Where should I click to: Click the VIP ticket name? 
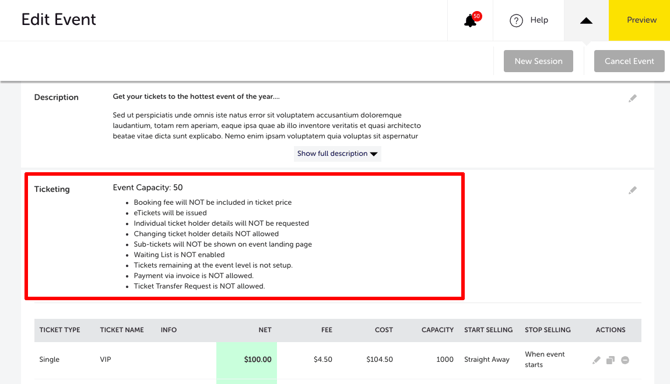tap(106, 360)
